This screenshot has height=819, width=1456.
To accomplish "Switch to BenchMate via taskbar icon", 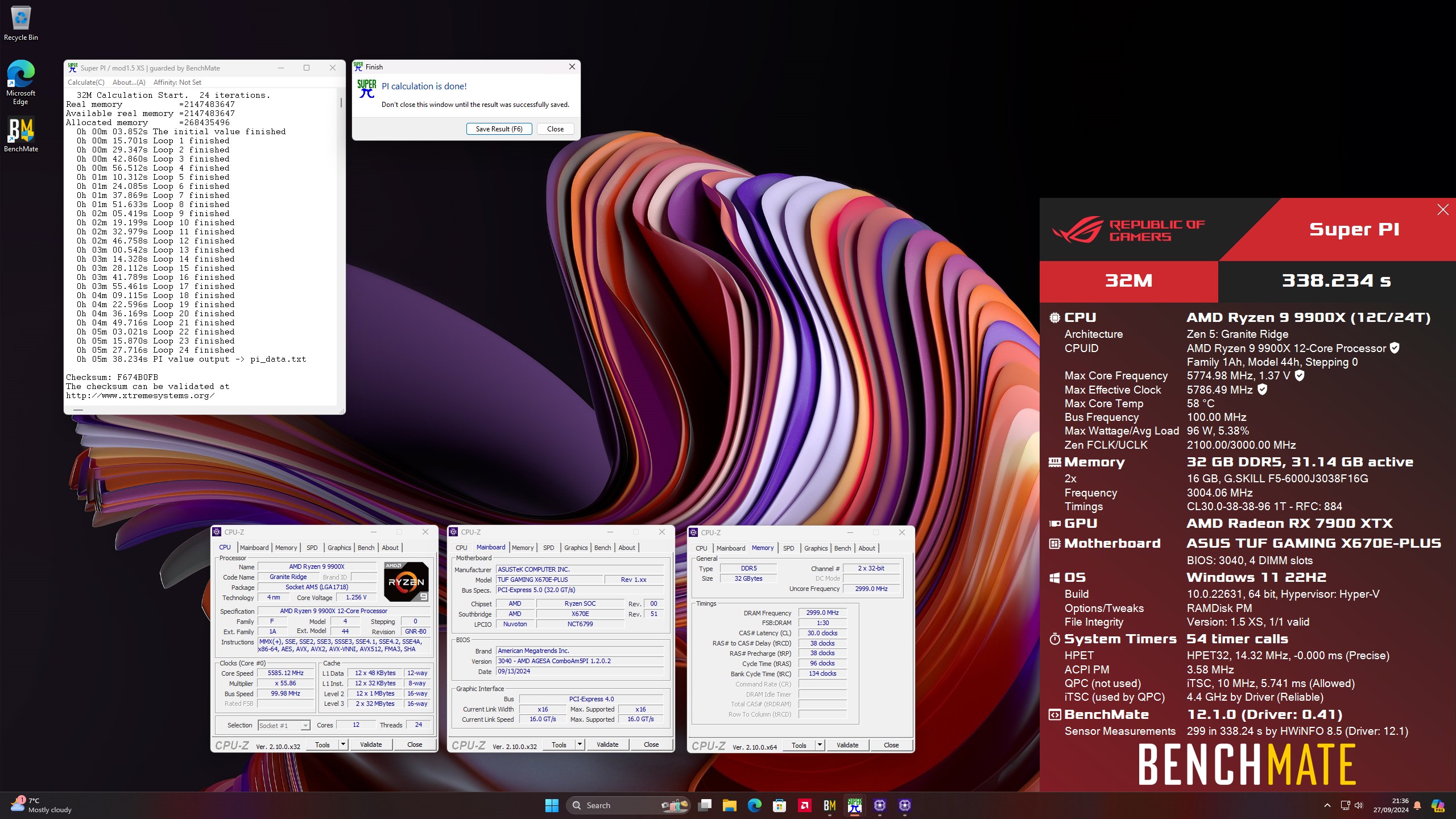I will pos(830,805).
